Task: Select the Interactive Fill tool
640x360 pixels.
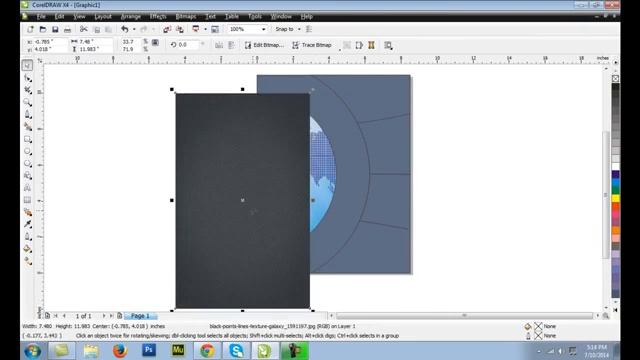Action: click(27, 261)
